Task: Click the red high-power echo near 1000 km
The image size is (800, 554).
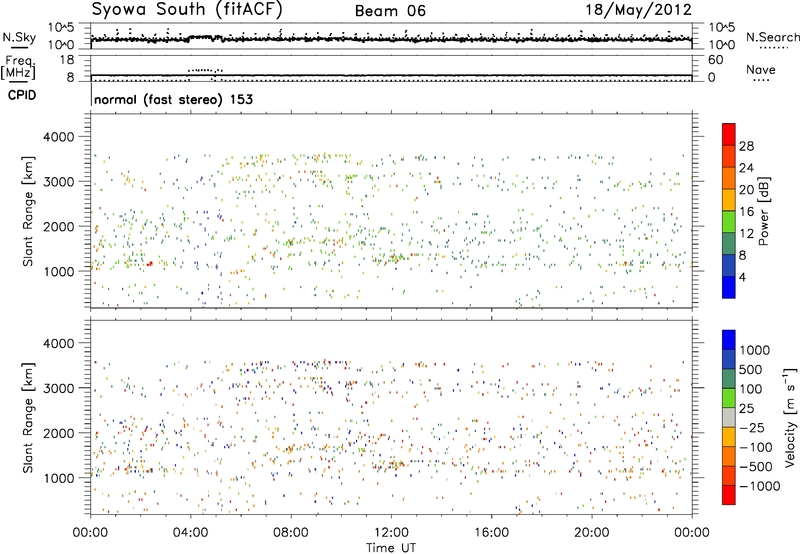Action: tap(149, 264)
